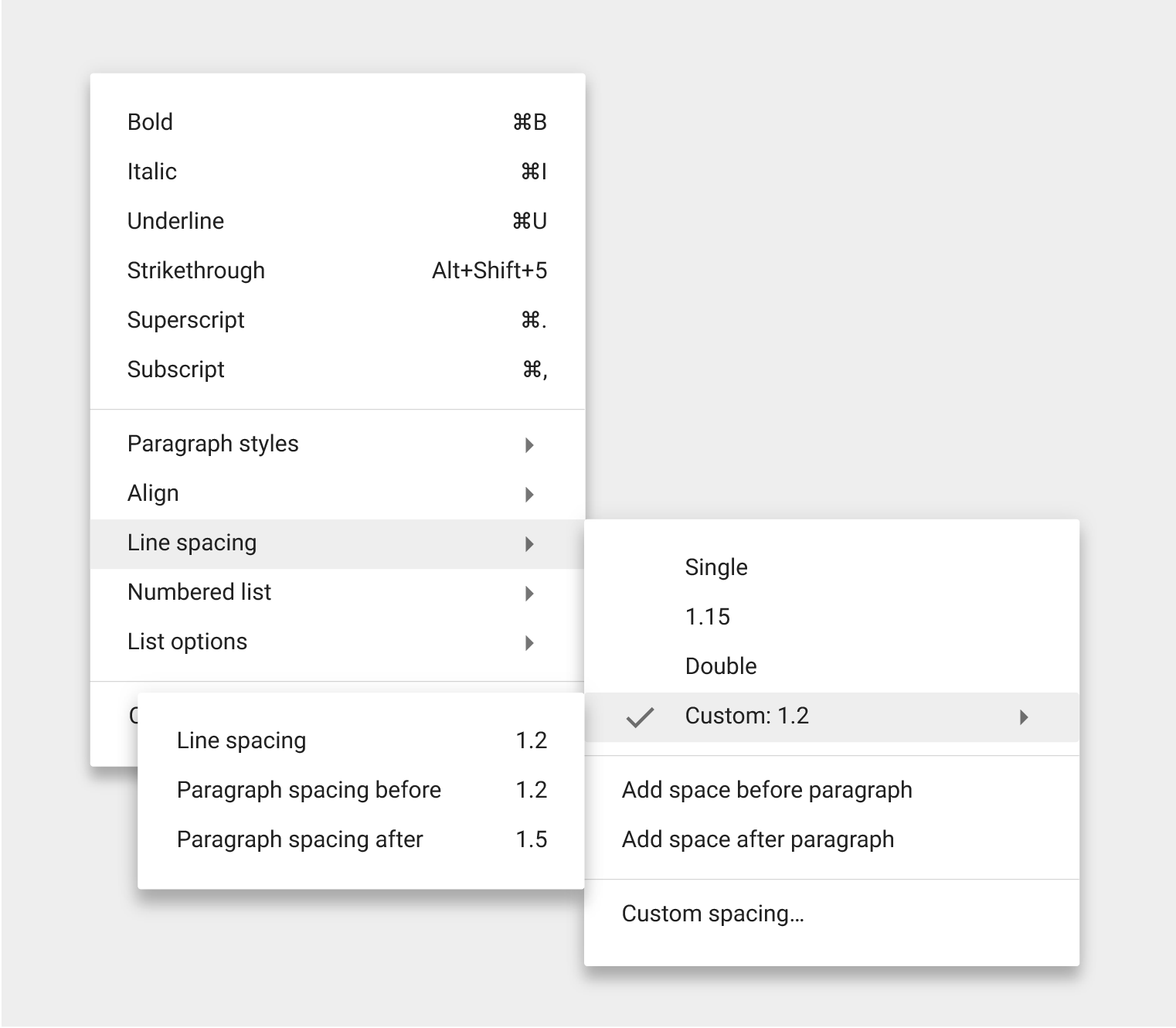Expand Paragraph styles submenu arrow

529,444
